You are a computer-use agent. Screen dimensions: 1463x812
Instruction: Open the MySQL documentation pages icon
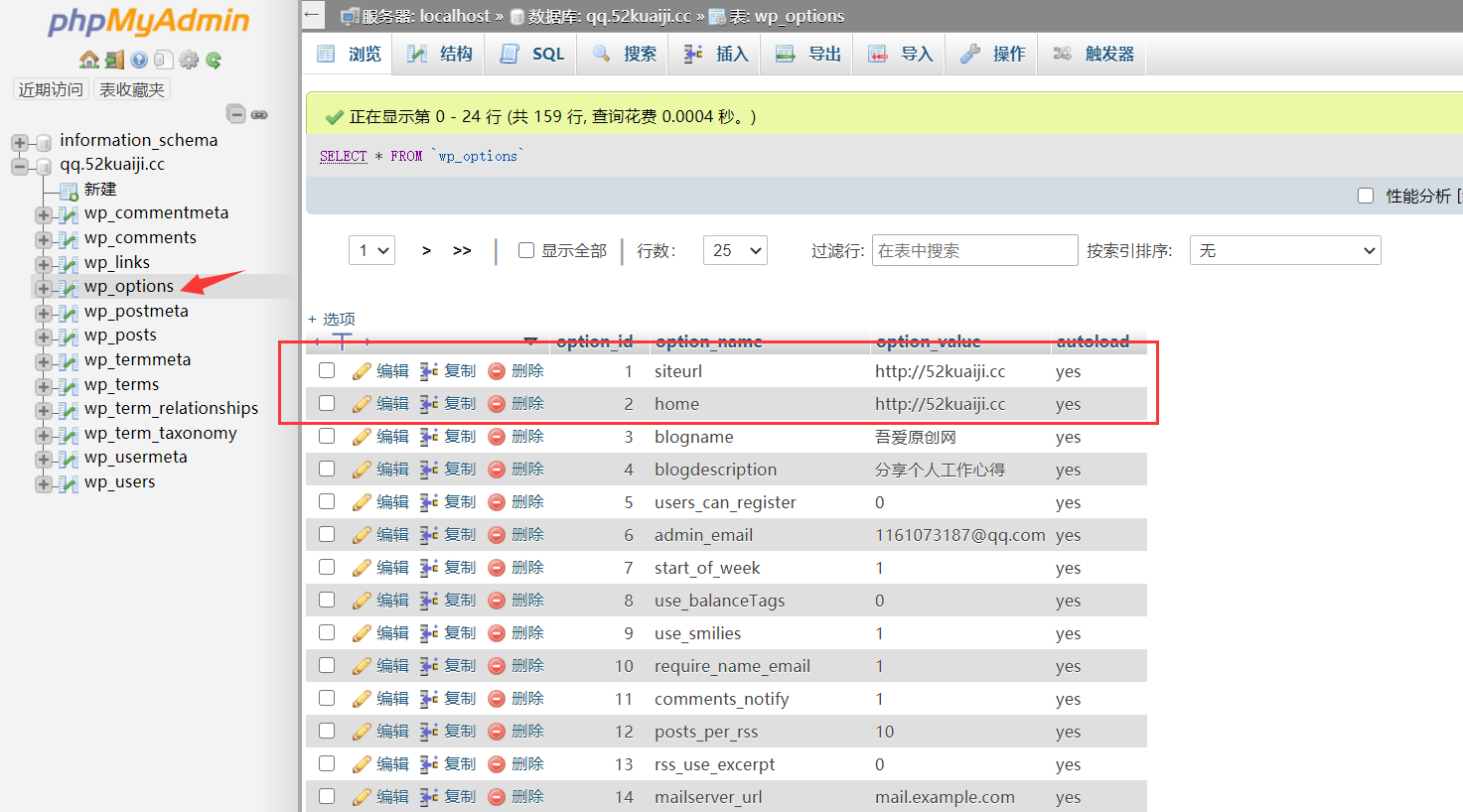click(x=164, y=60)
